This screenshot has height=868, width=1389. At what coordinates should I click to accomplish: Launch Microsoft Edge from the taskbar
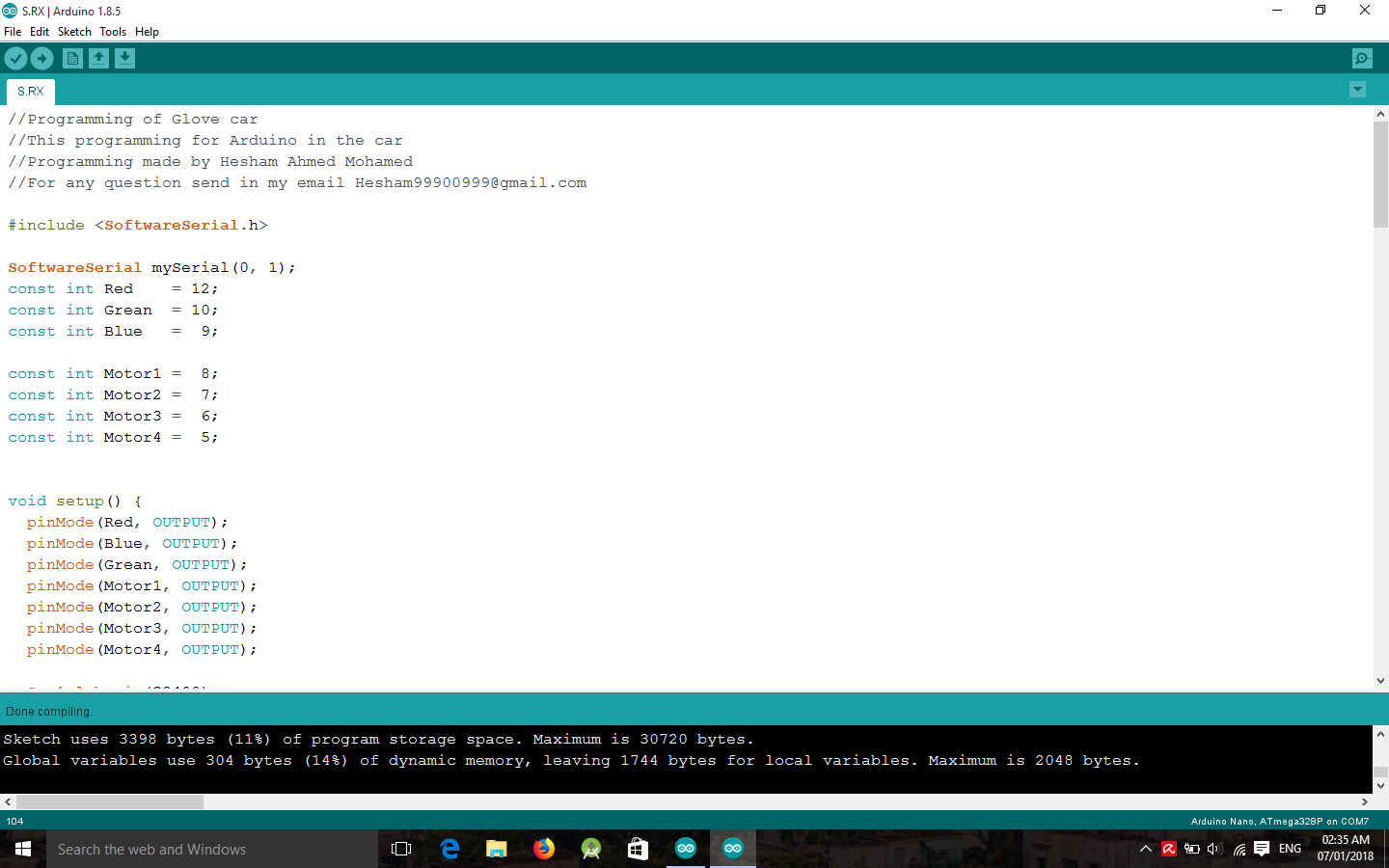pos(449,849)
